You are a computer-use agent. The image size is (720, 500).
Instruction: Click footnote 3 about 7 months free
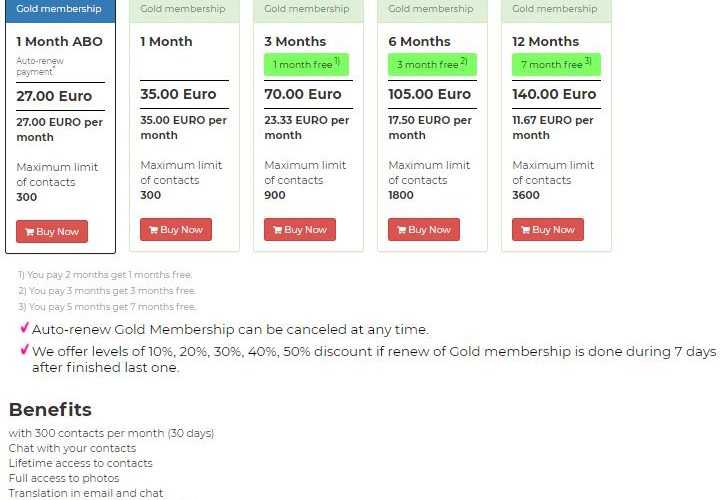click(107, 307)
